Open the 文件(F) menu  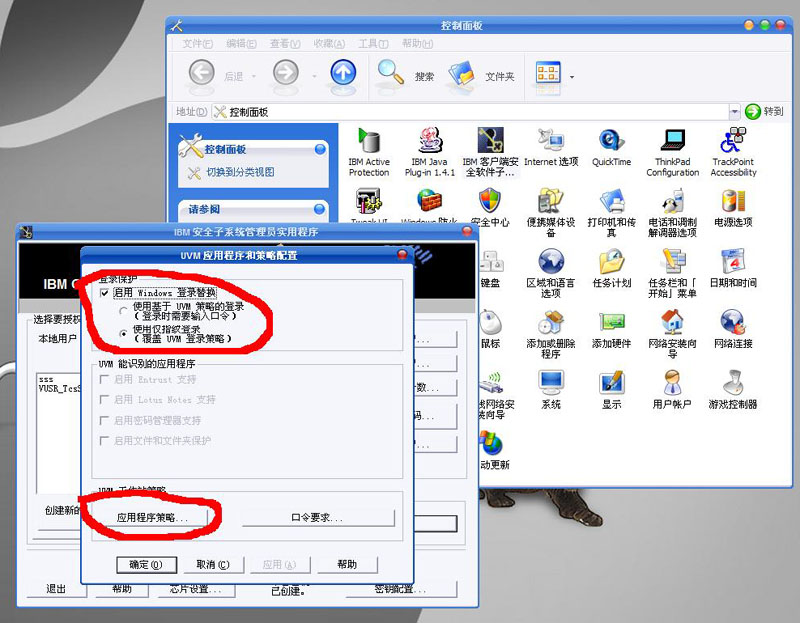pos(197,44)
